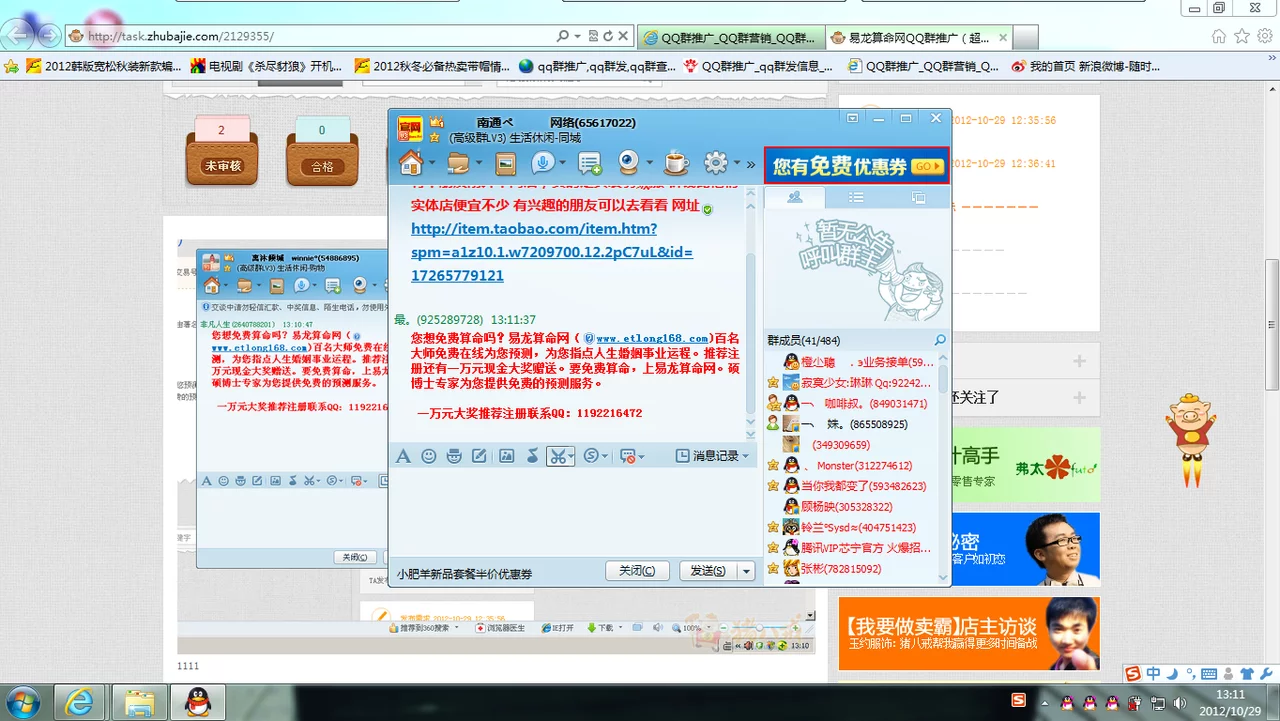This screenshot has width=1280, height=721.
Task: Open the item.taobao.com link in chat
Action: click(x=552, y=252)
